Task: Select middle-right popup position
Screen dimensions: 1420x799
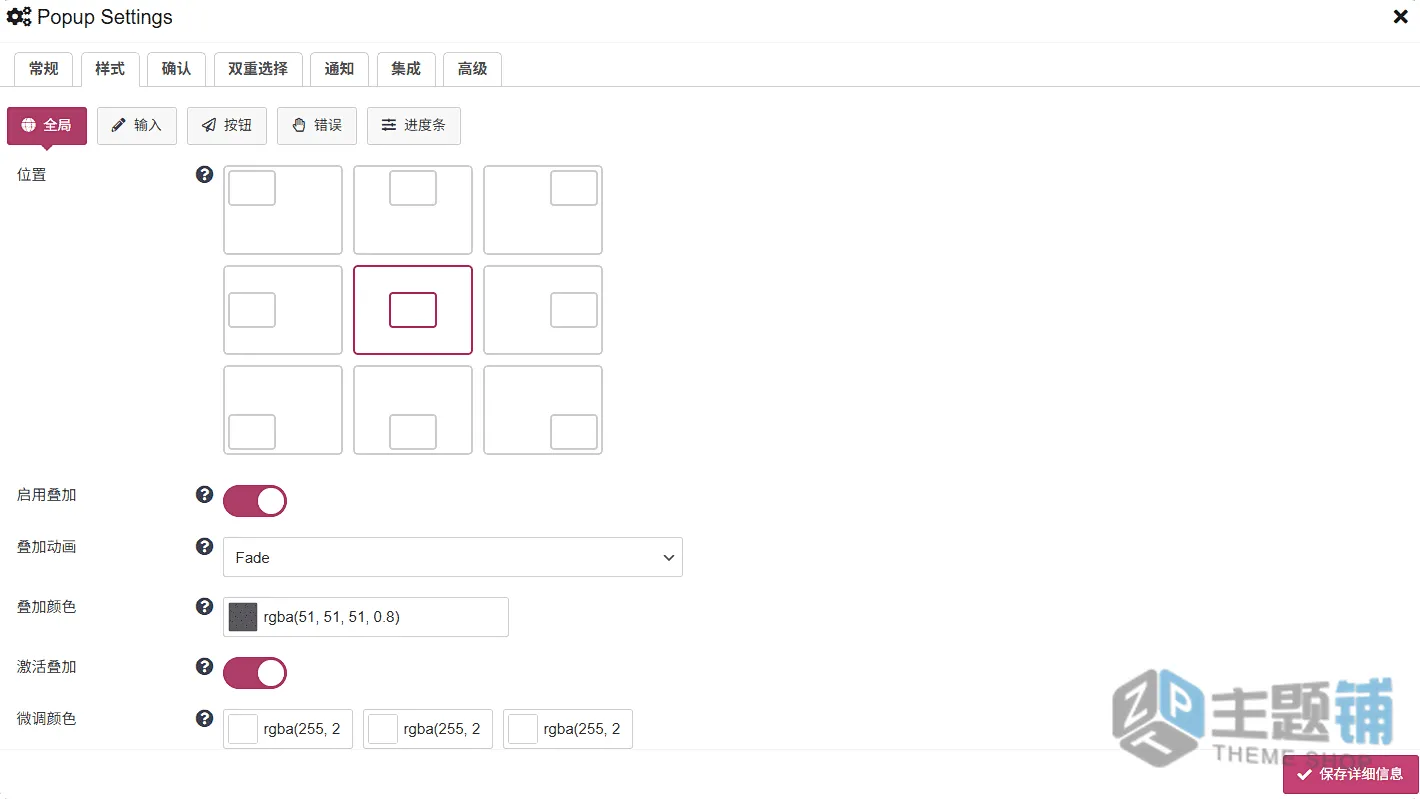Action: (x=543, y=310)
